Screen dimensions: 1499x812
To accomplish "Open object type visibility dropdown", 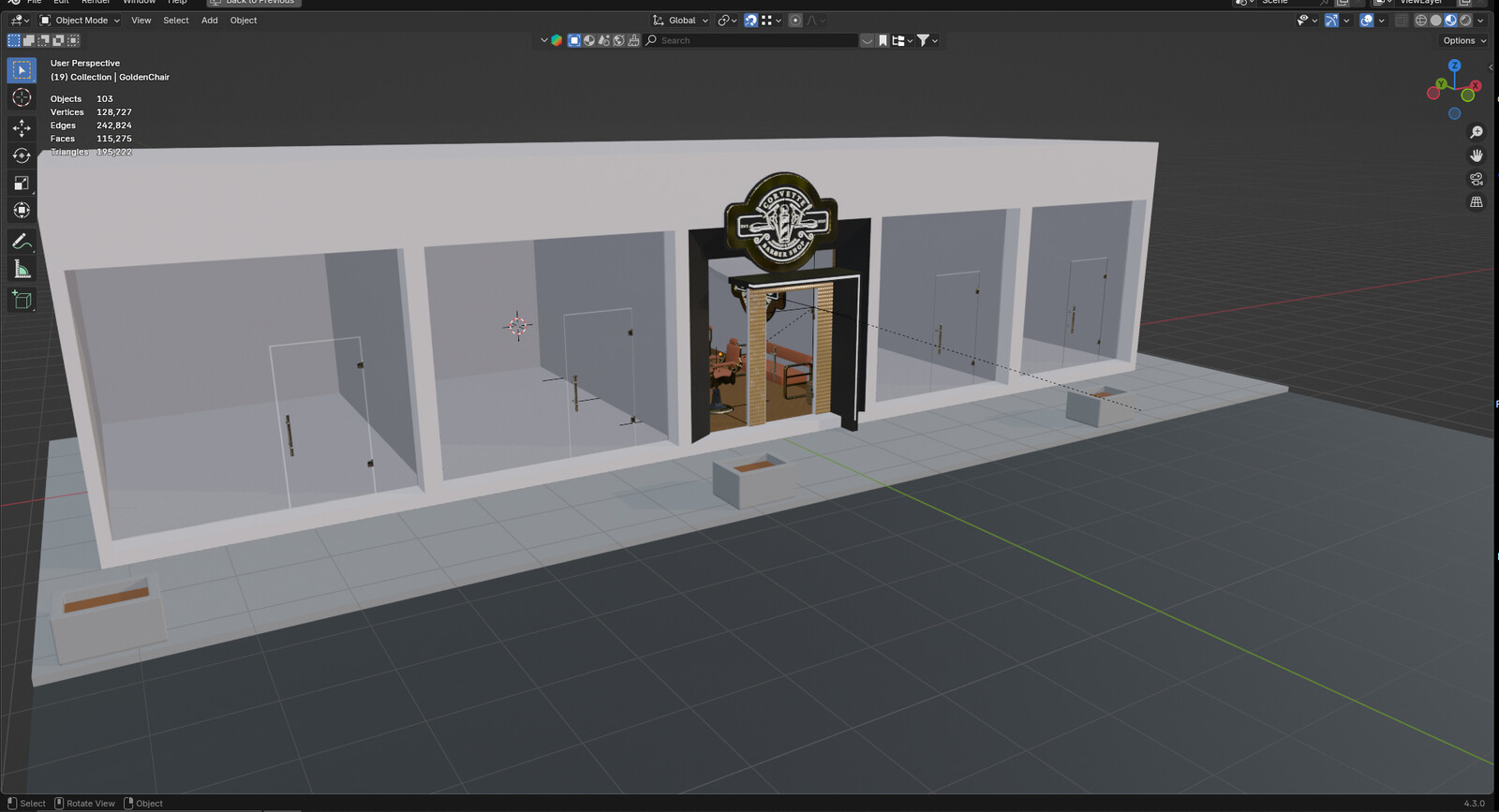I will (1307, 21).
